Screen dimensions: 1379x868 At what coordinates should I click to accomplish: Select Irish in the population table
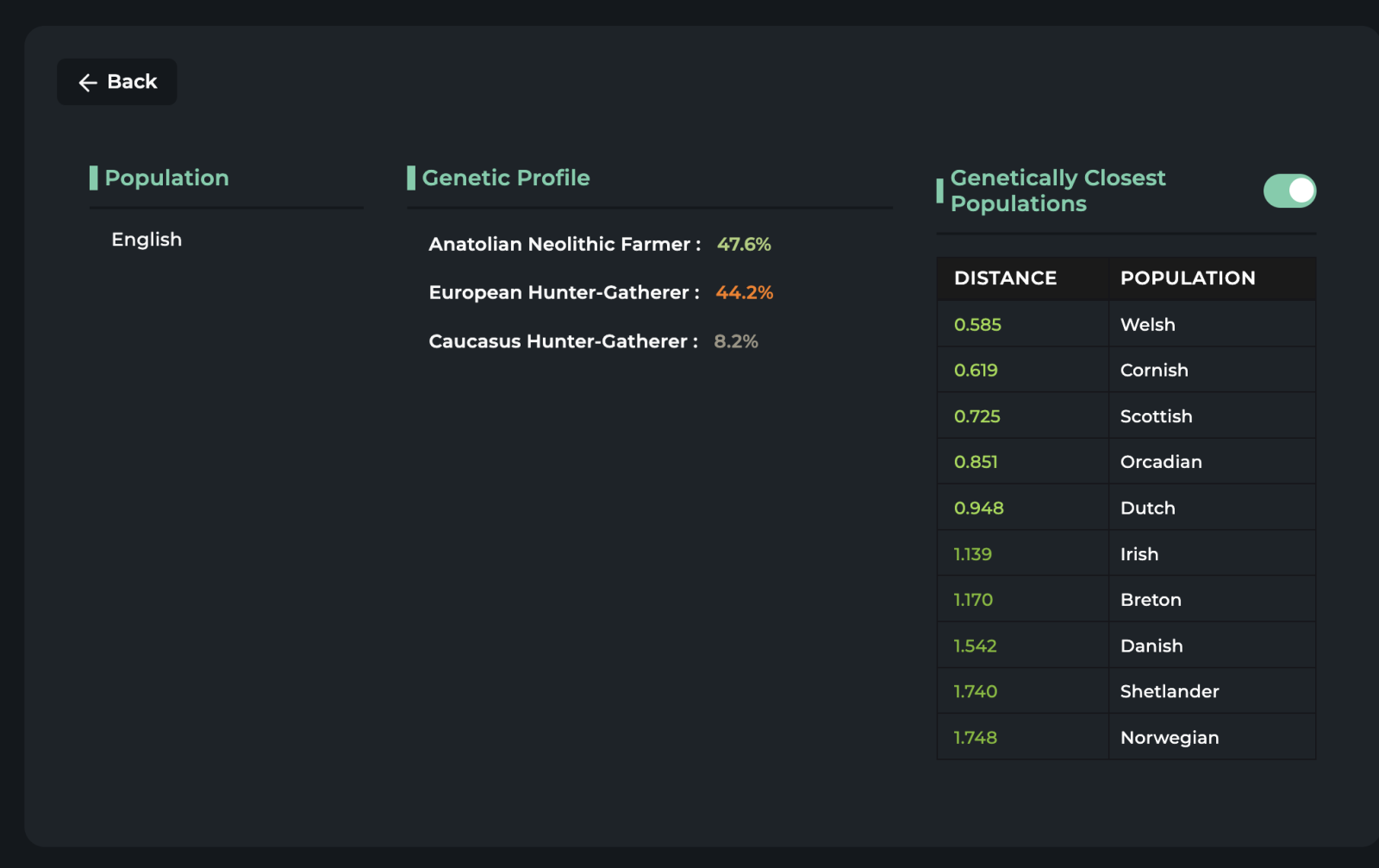[x=1126, y=553]
